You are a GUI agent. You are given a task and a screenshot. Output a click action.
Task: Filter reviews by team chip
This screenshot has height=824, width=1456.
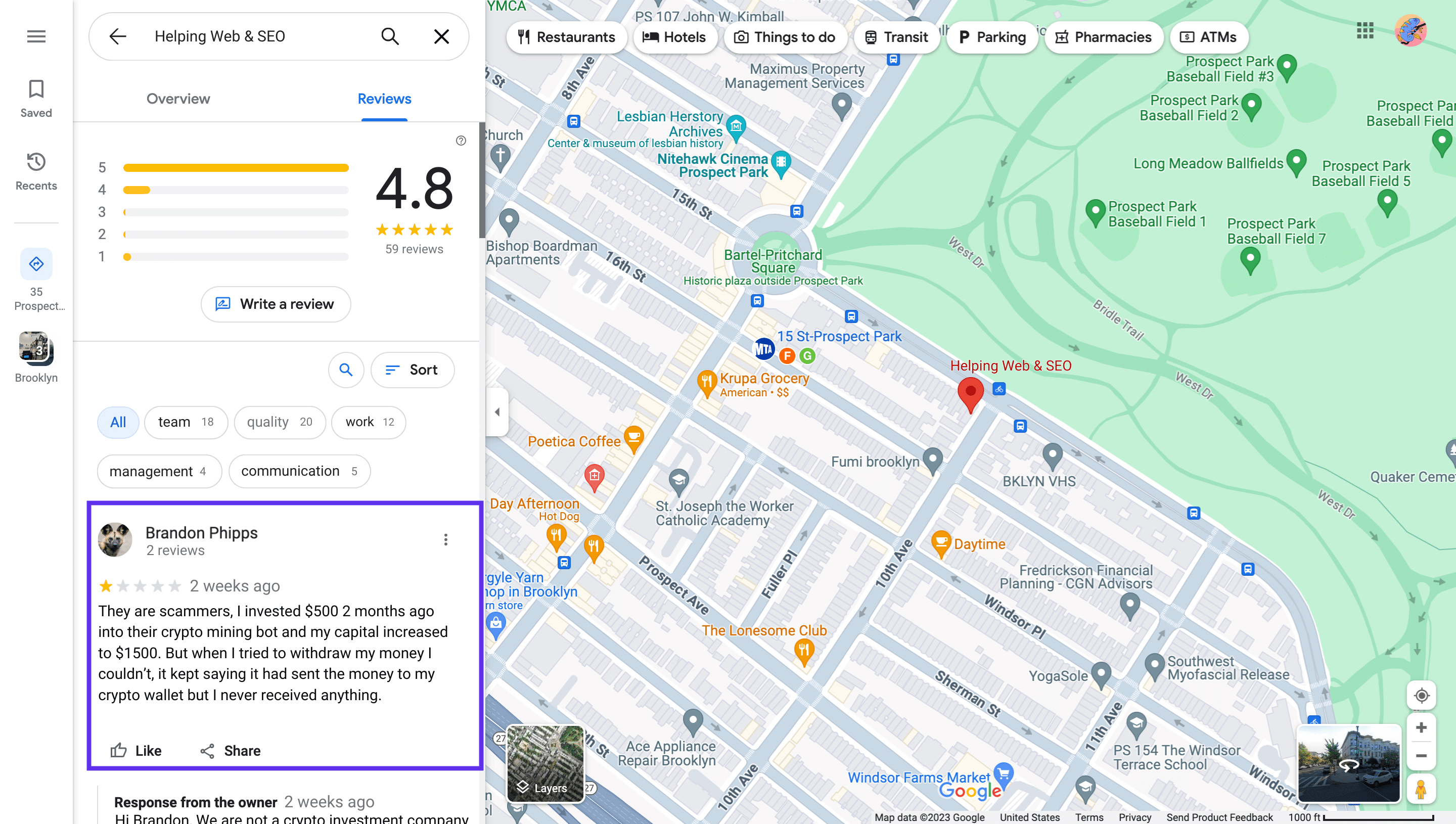pos(186,422)
